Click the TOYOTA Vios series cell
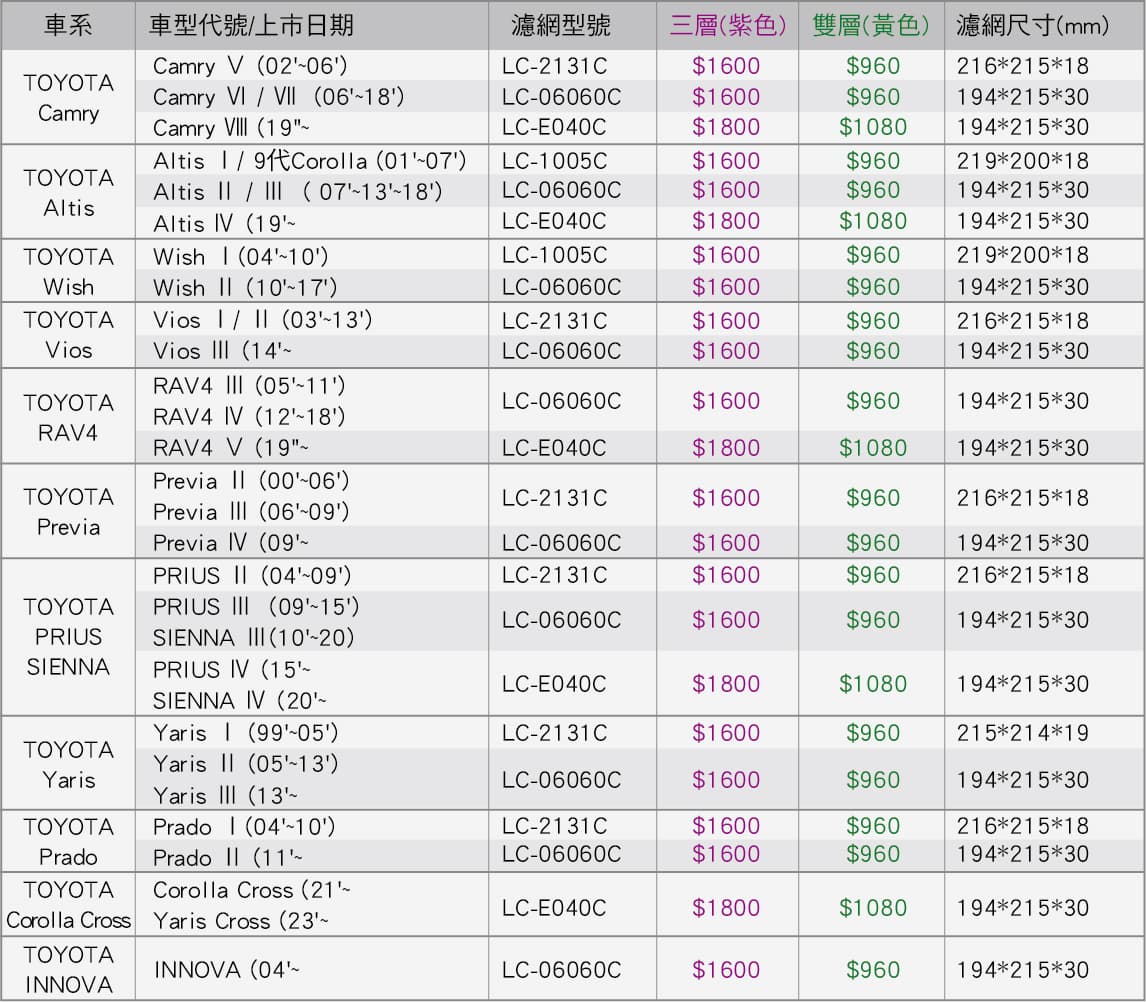This screenshot has width=1146, height=1002. (68, 335)
